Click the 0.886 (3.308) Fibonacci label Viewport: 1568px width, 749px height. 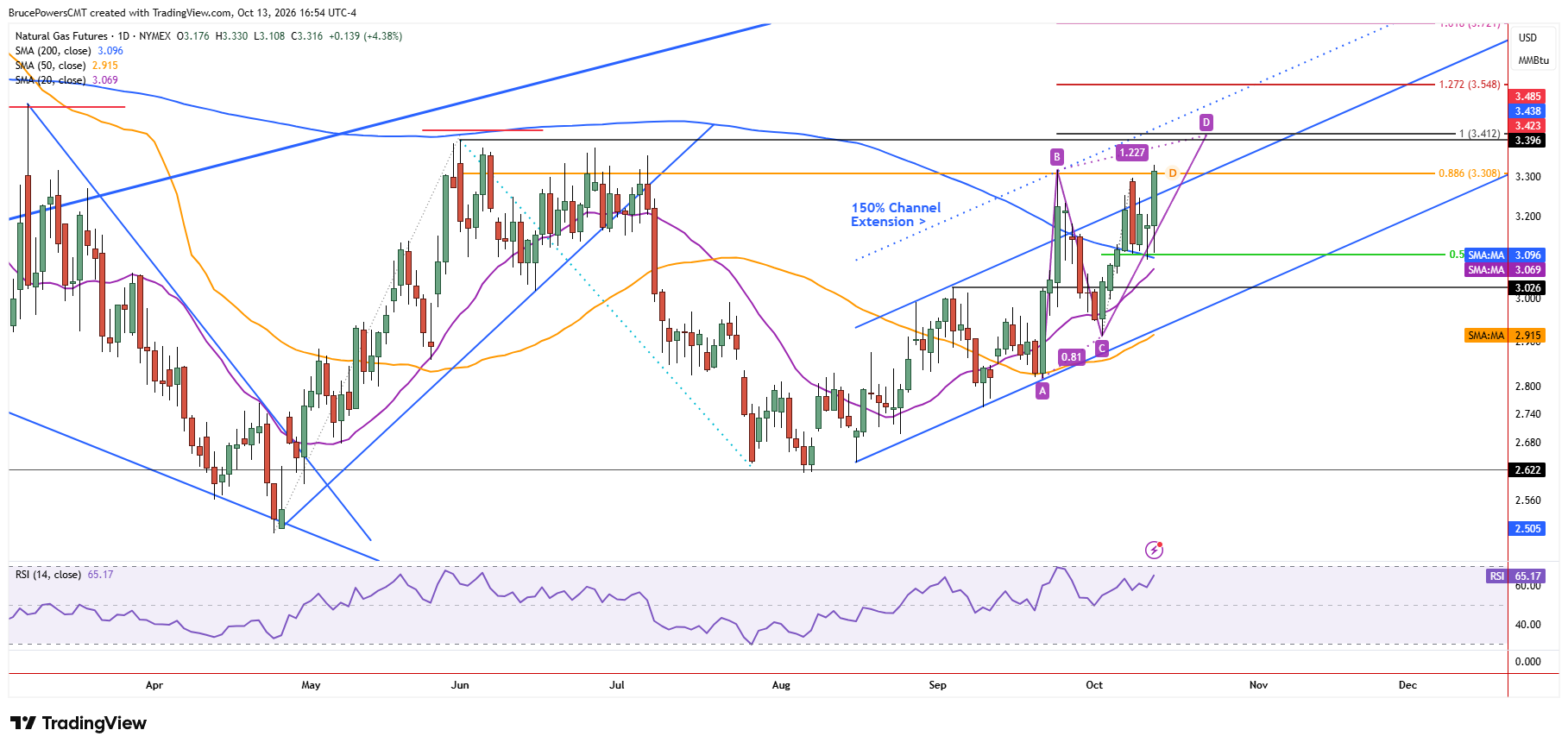pyautogui.click(x=1470, y=173)
